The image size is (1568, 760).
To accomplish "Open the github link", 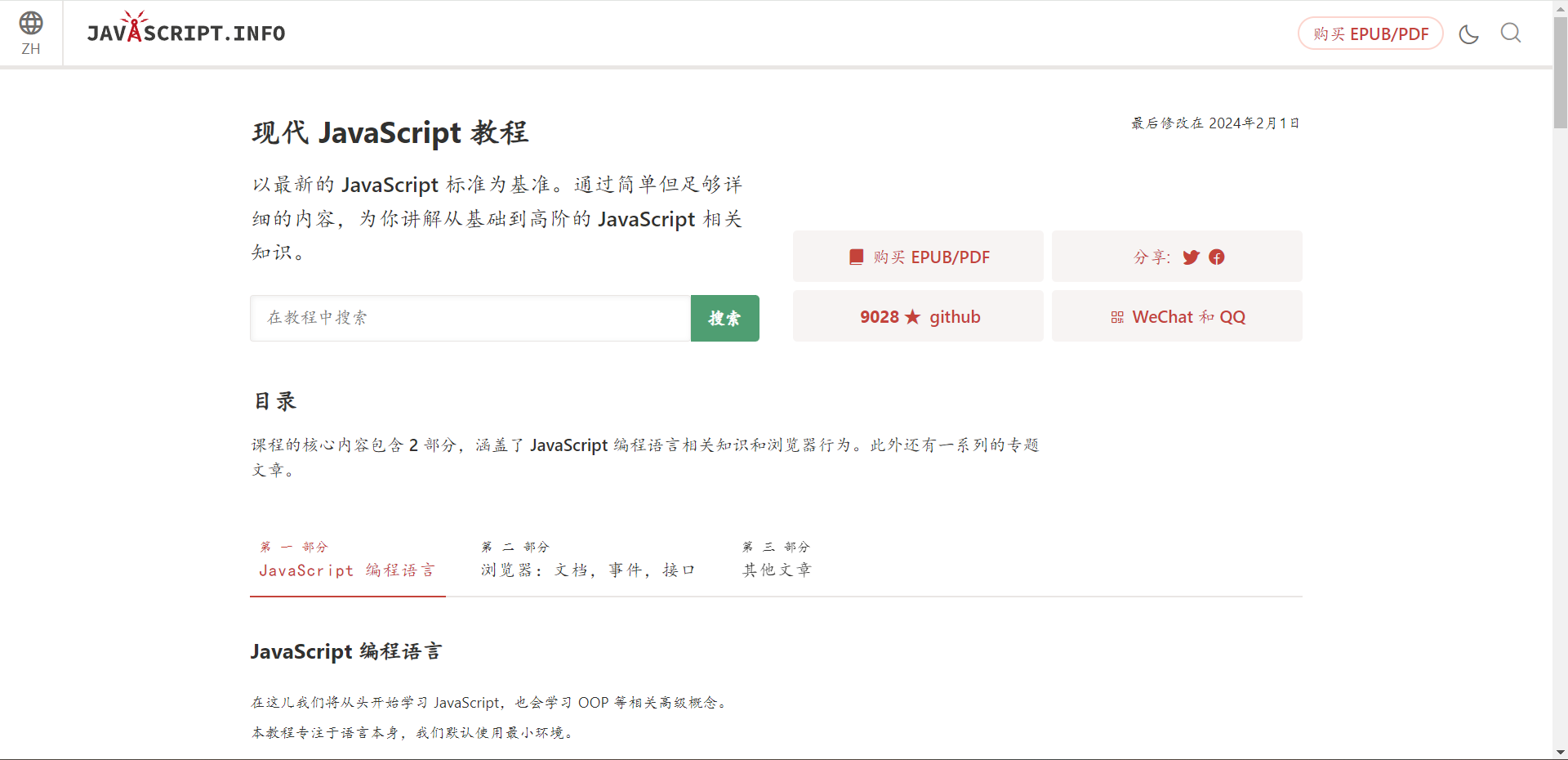I will pos(918,316).
